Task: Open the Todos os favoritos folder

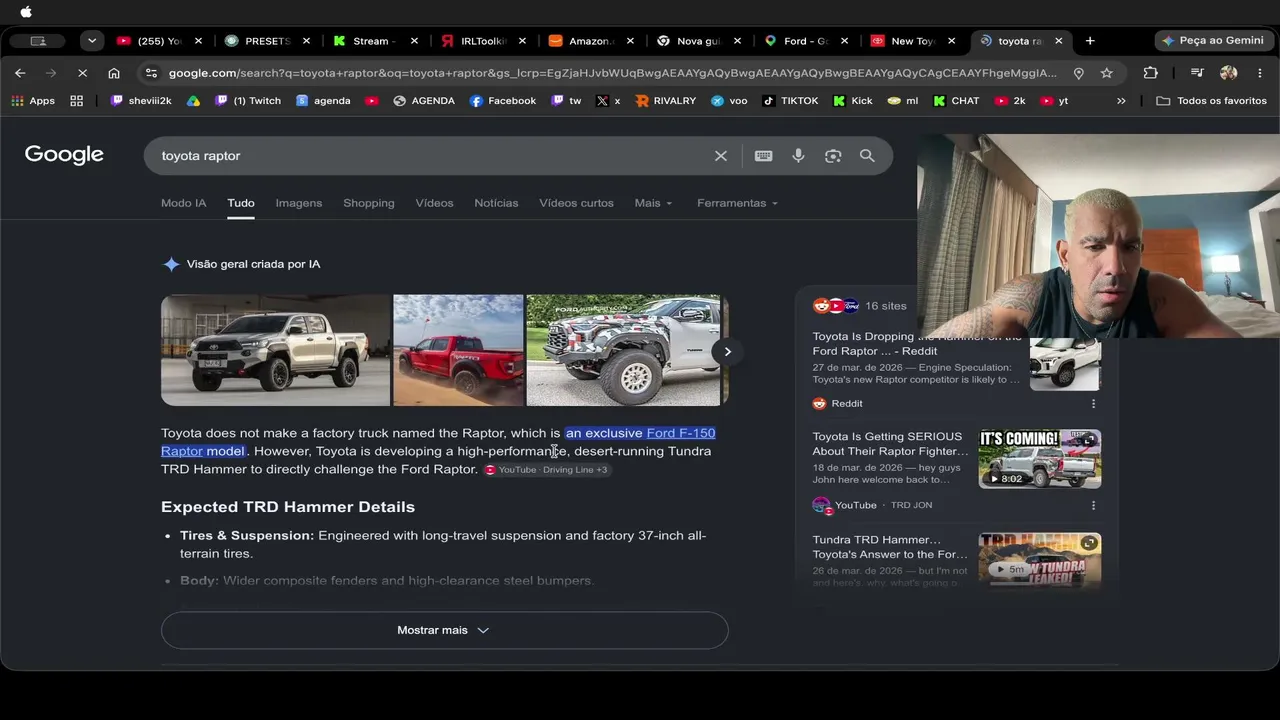Action: pos(1211,101)
